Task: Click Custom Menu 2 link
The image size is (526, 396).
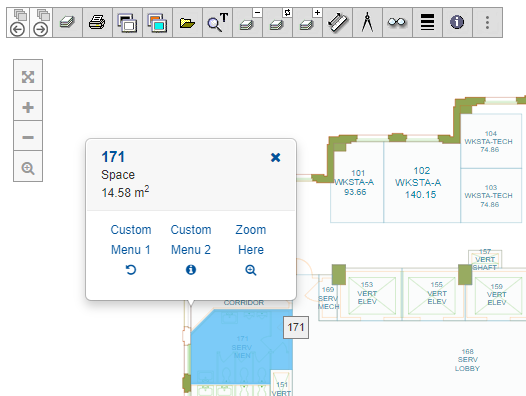Action: [x=191, y=249]
